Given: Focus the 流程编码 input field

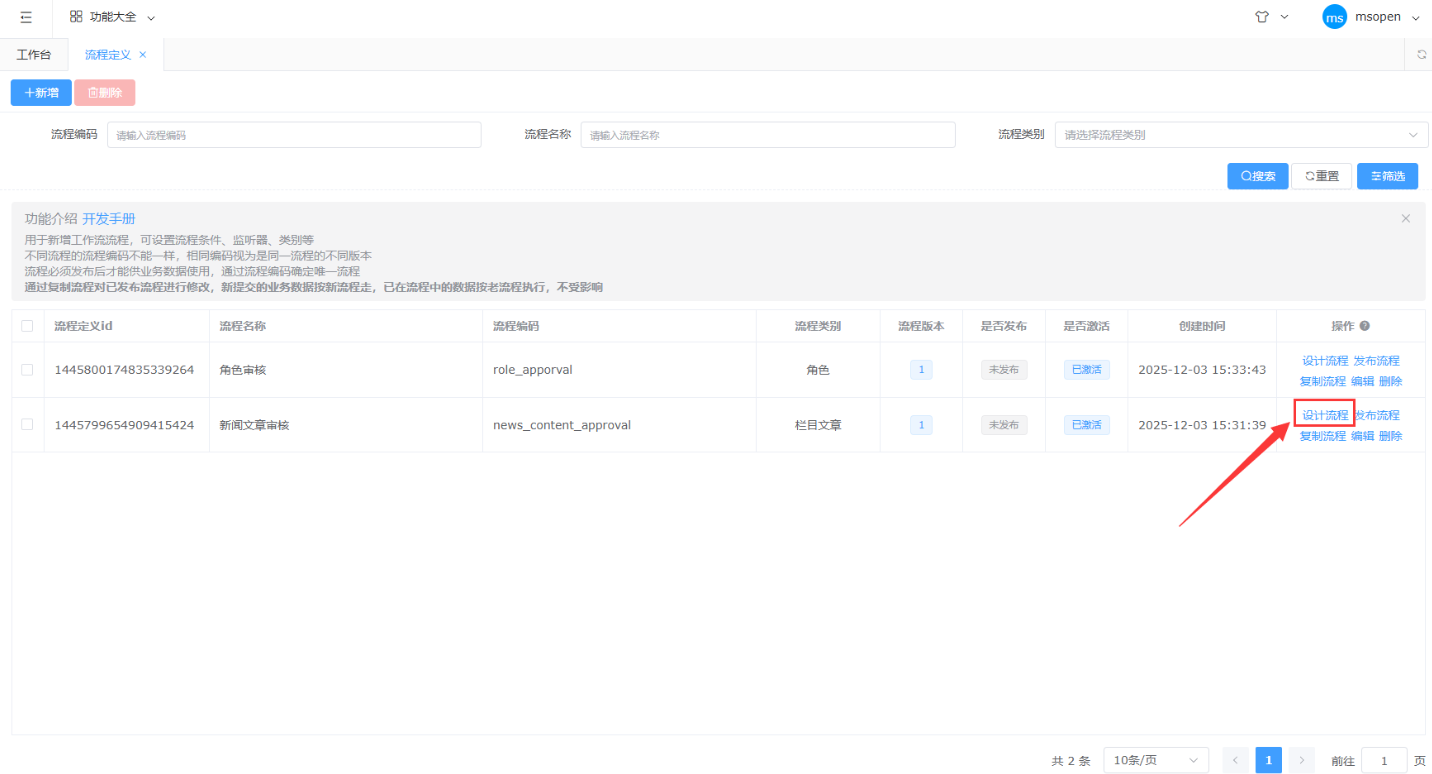Looking at the screenshot, I should point(294,135).
